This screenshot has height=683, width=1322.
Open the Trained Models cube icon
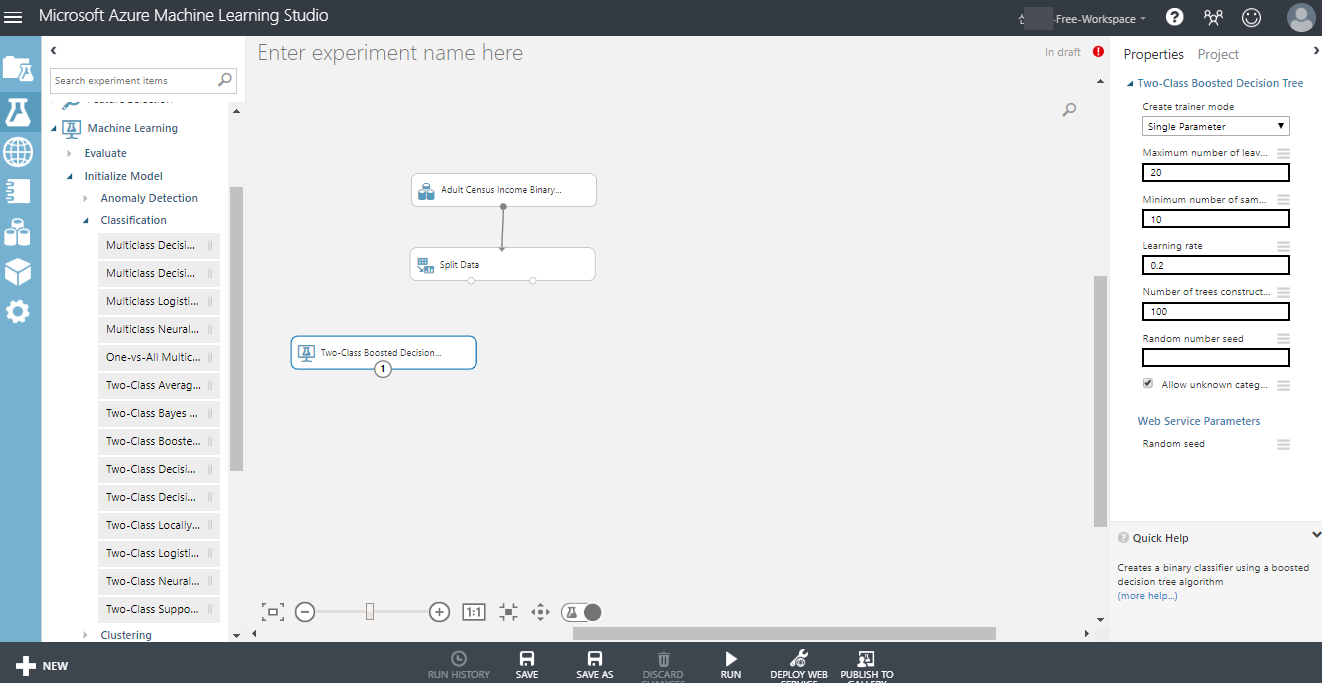point(18,272)
